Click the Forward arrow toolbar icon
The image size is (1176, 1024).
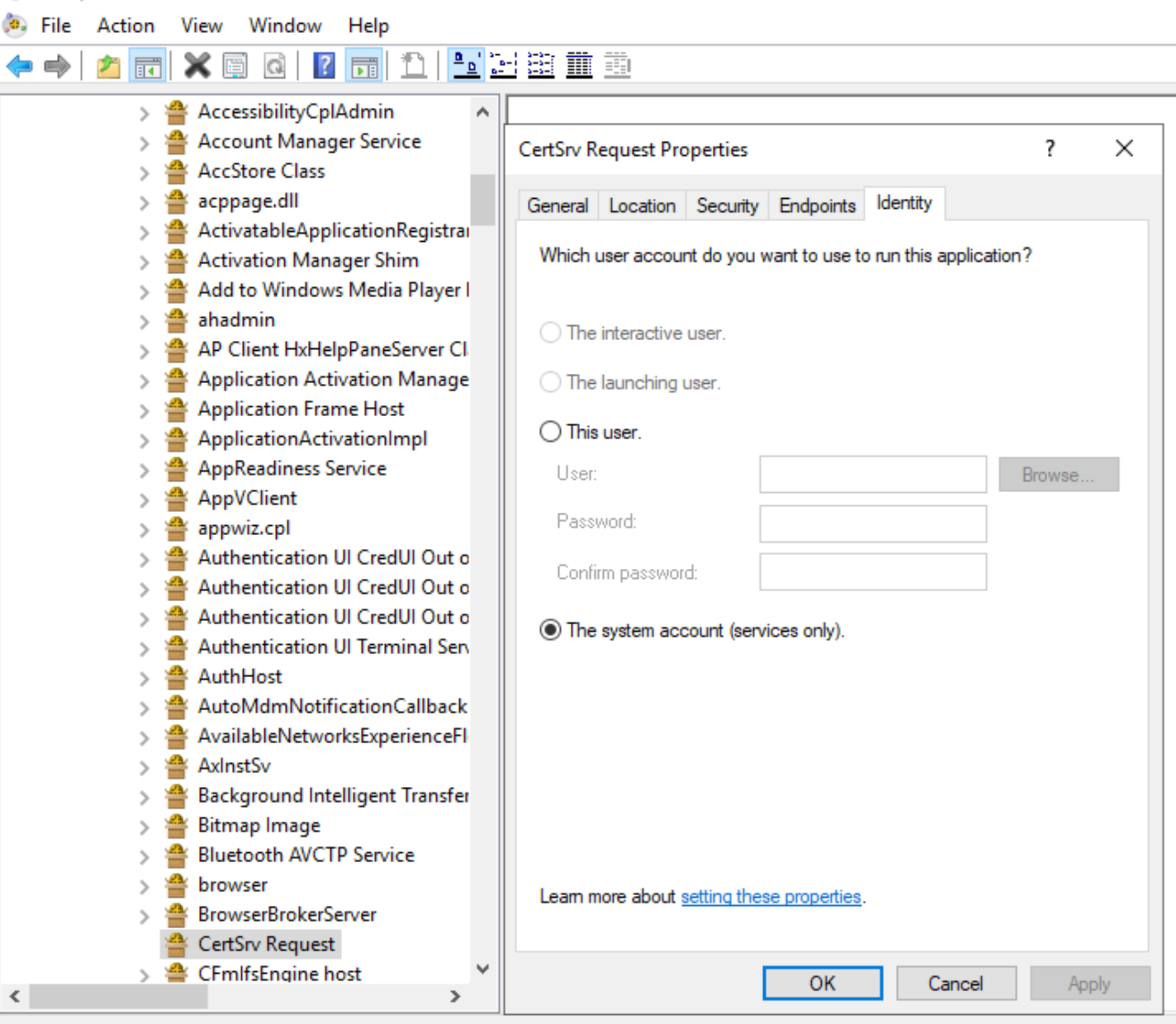click(x=57, y=66)
